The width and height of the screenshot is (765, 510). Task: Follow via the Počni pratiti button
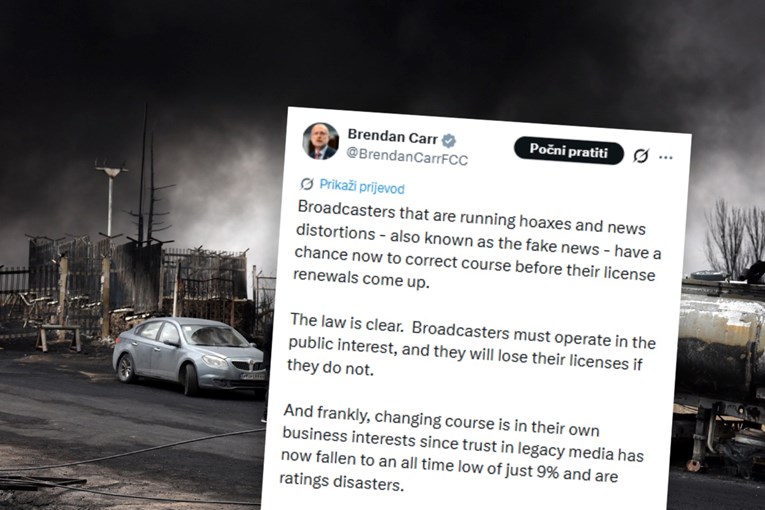click(x=569, y=151)
